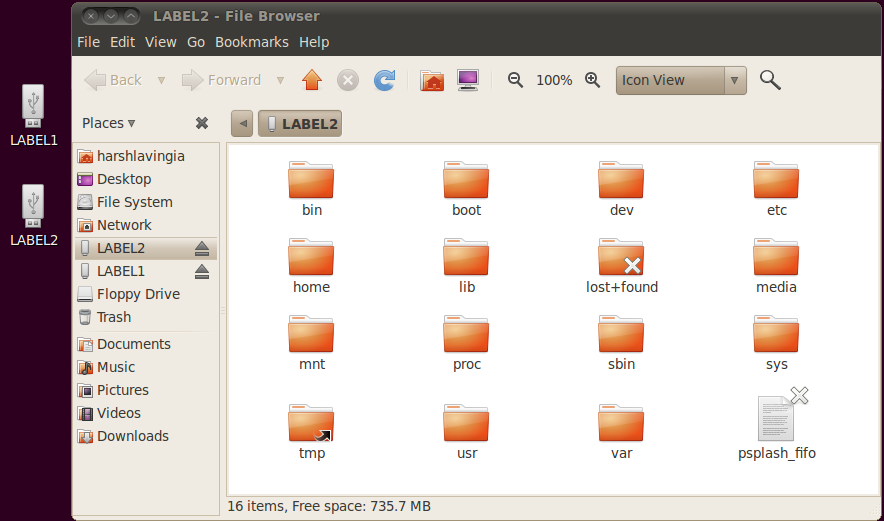The width and height of the screenshot is (884, 521).
Task: Close the Places sidebar
Action: tap(202, 123)
